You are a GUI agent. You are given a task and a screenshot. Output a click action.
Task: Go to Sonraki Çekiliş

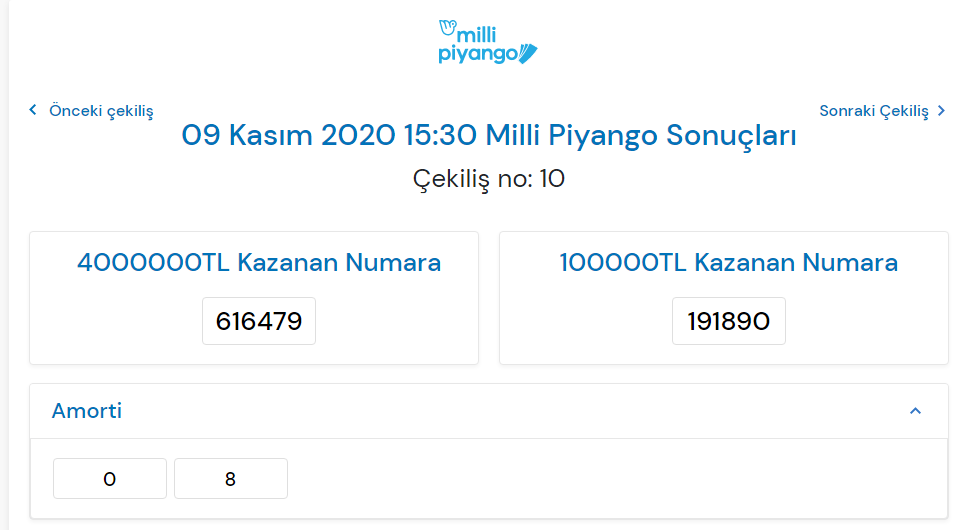coord(874,111)
